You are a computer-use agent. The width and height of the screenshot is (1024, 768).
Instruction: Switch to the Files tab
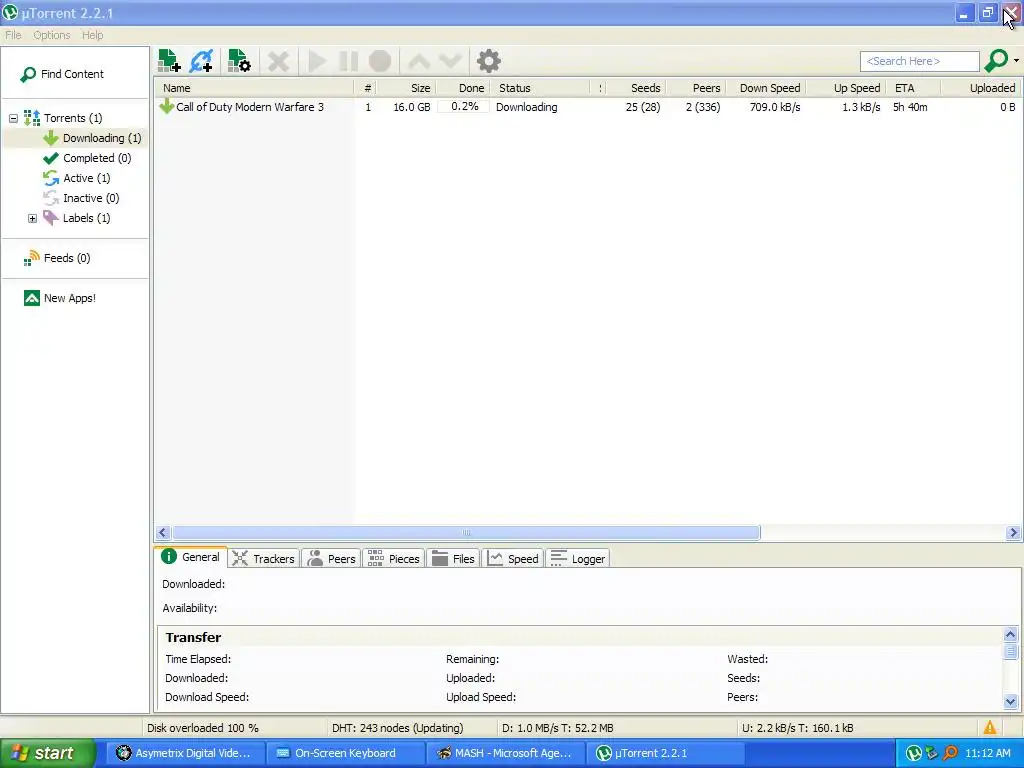tap(453, 559)
